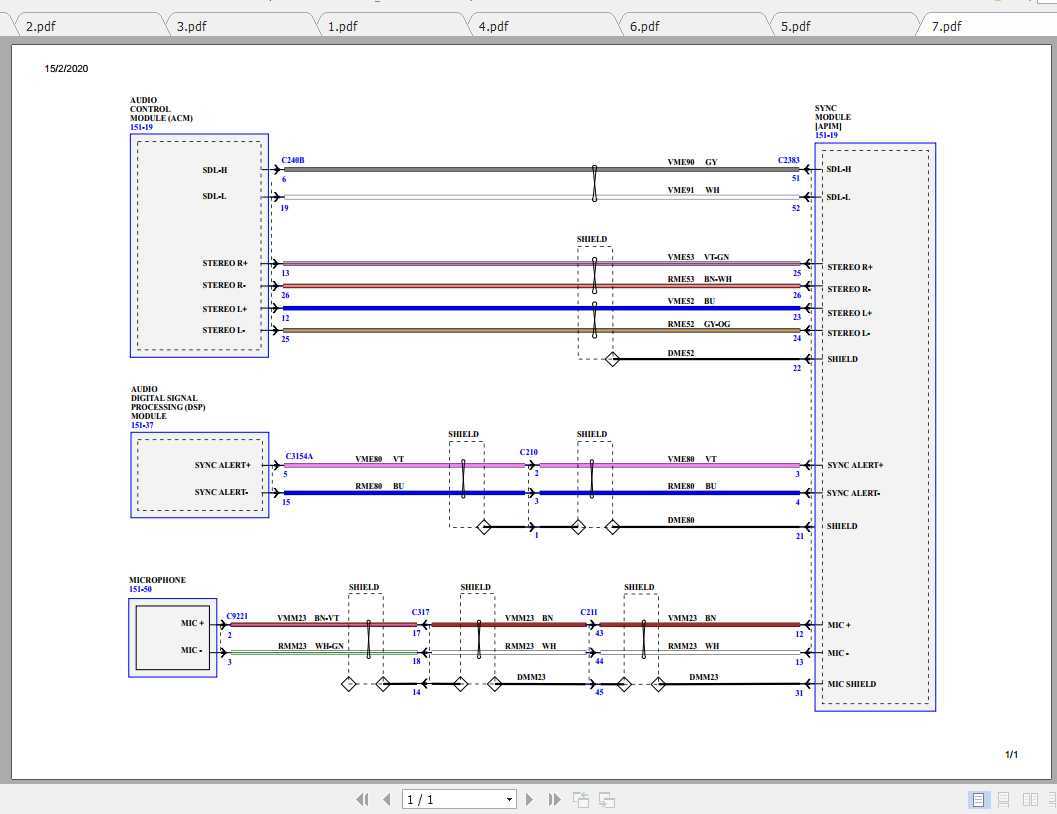Click the 1/1 page indicator on document
Screen dimensions: 1057x814
tap(1011, 754)
